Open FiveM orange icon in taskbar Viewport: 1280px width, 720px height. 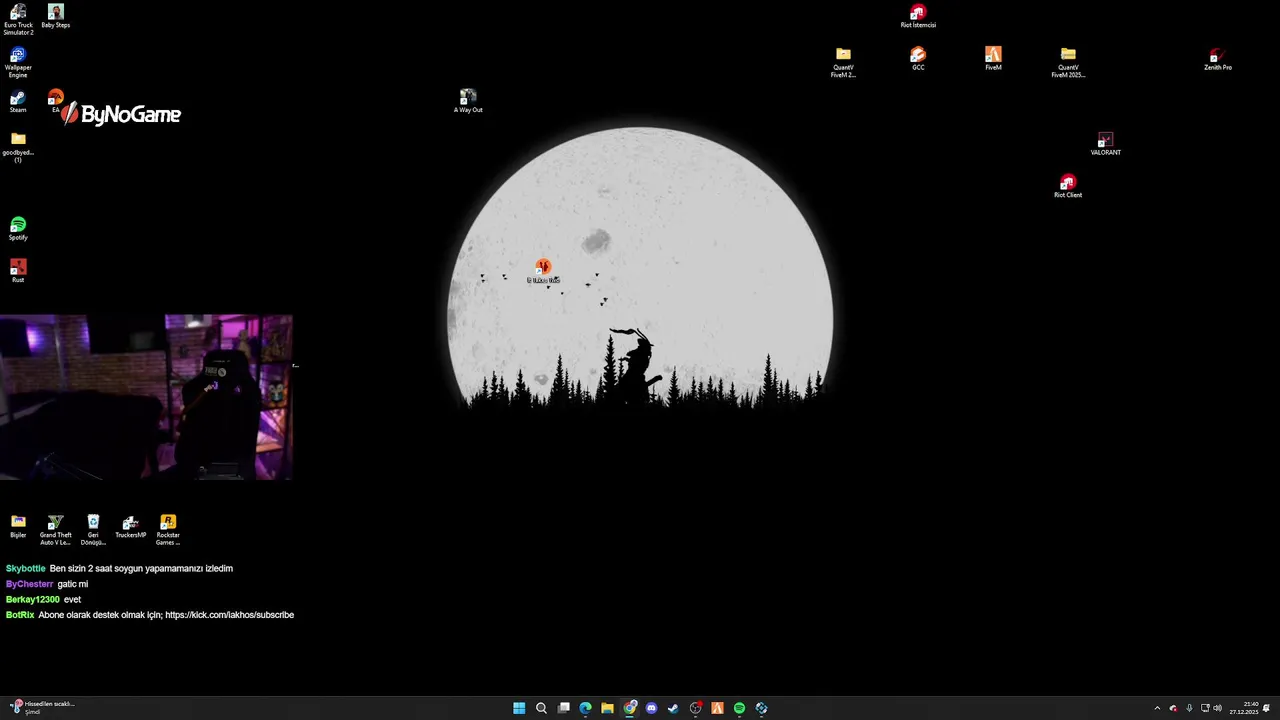coord(717,708)
